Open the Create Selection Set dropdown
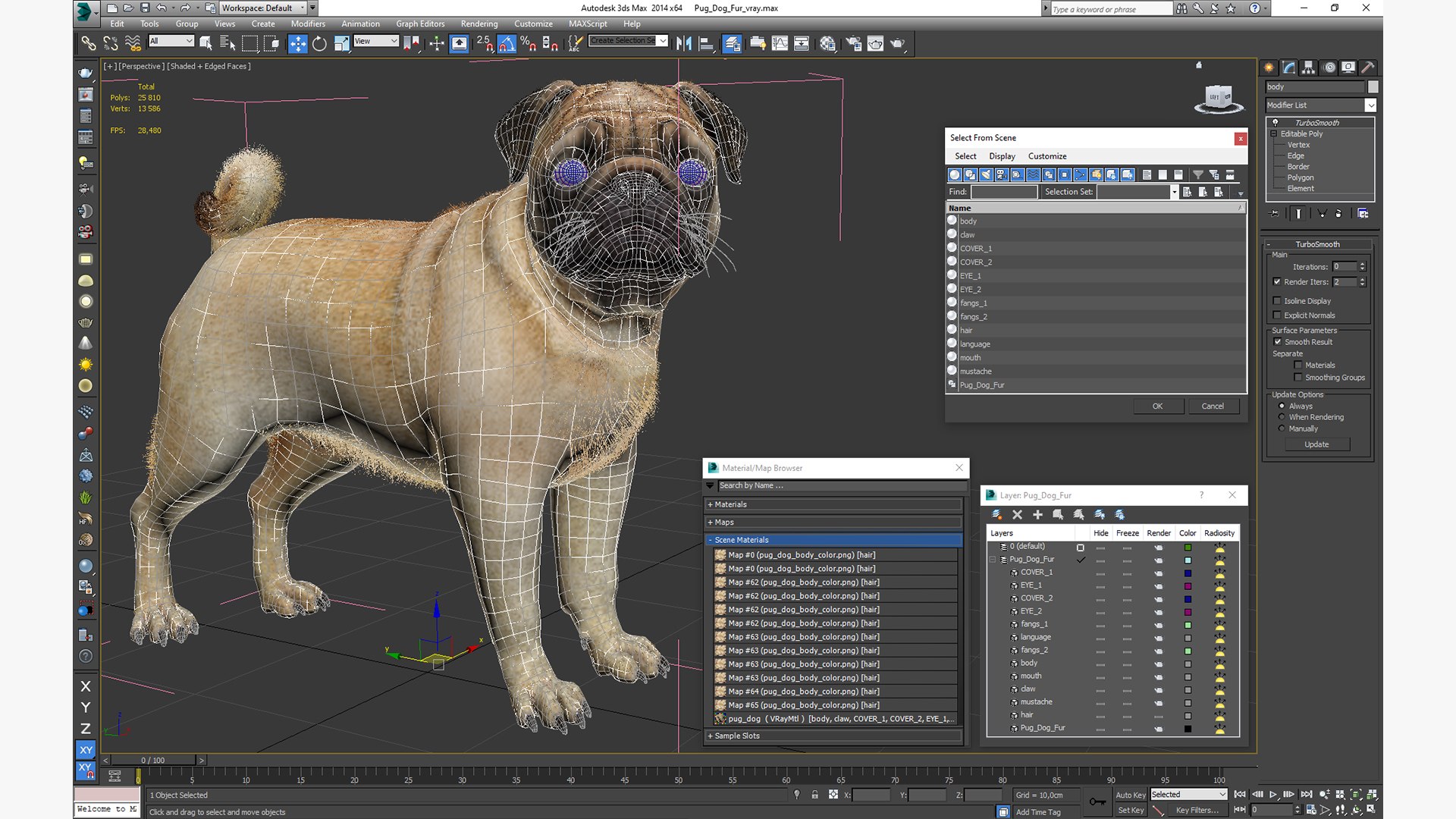 click(629, 41)
